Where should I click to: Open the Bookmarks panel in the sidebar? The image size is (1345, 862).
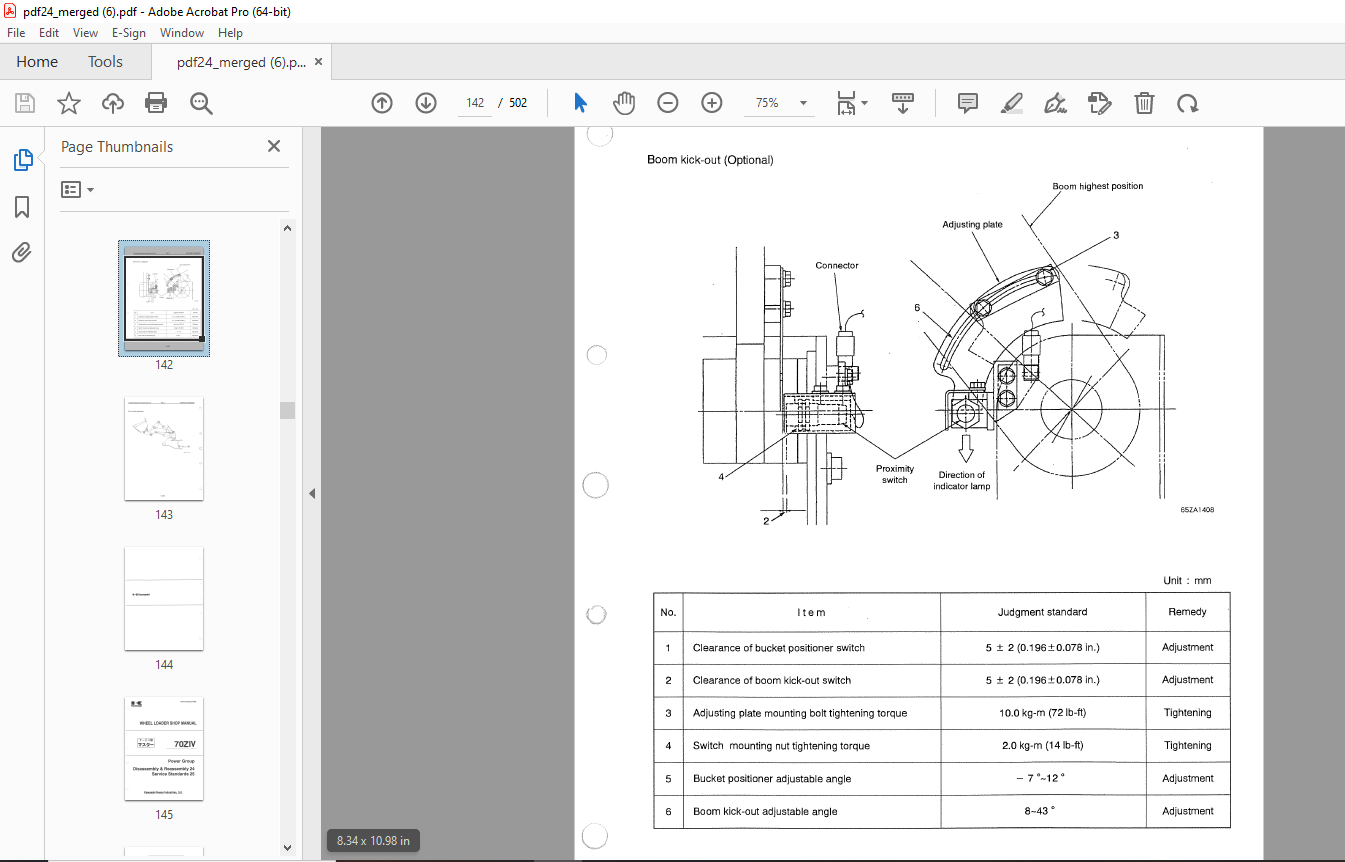click(22, 207)
